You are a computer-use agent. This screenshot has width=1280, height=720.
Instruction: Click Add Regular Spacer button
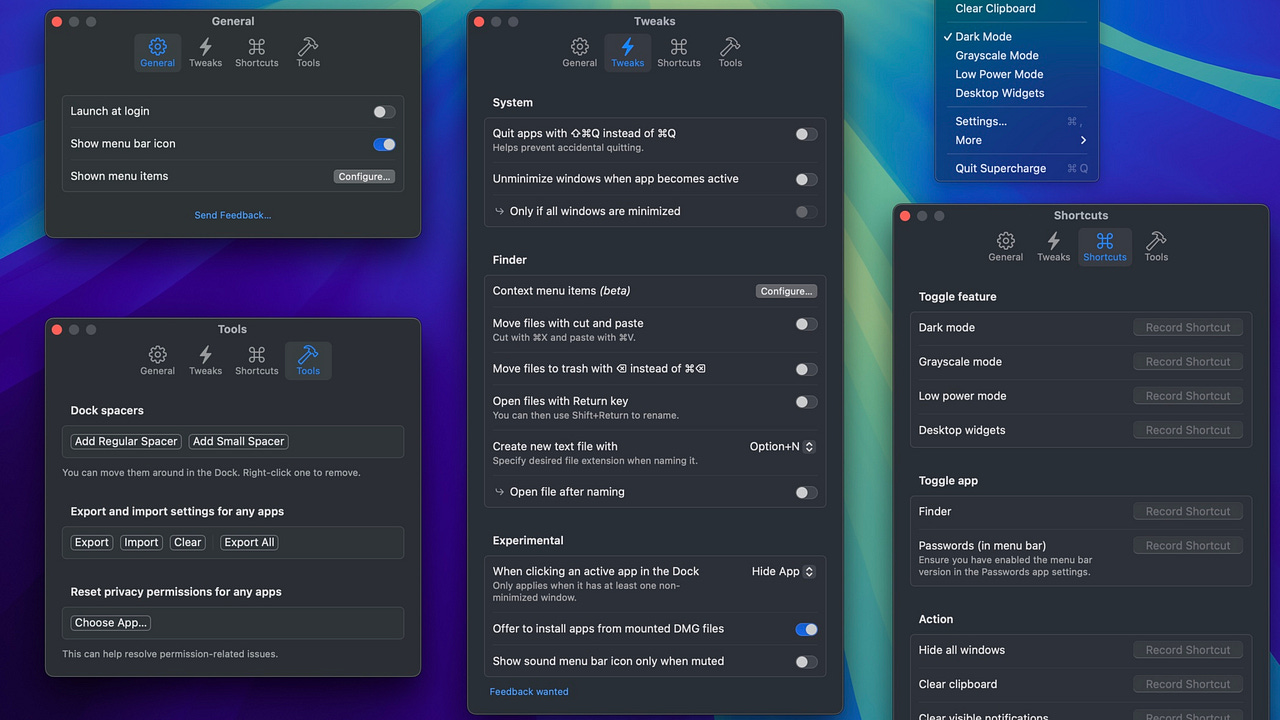(126, 441)
